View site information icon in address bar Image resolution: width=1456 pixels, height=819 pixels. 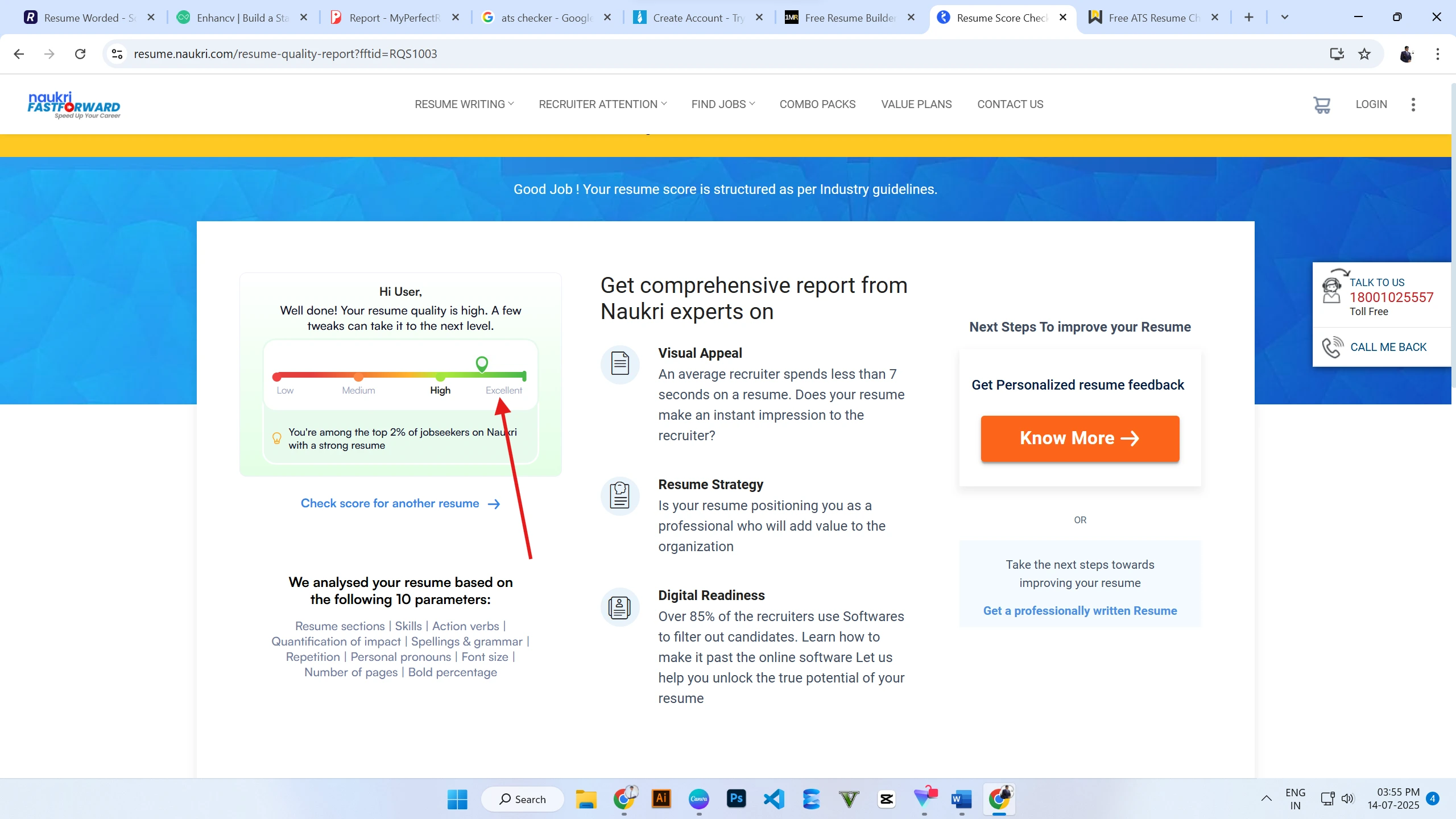pyautogui.click(x=117, y=54)
